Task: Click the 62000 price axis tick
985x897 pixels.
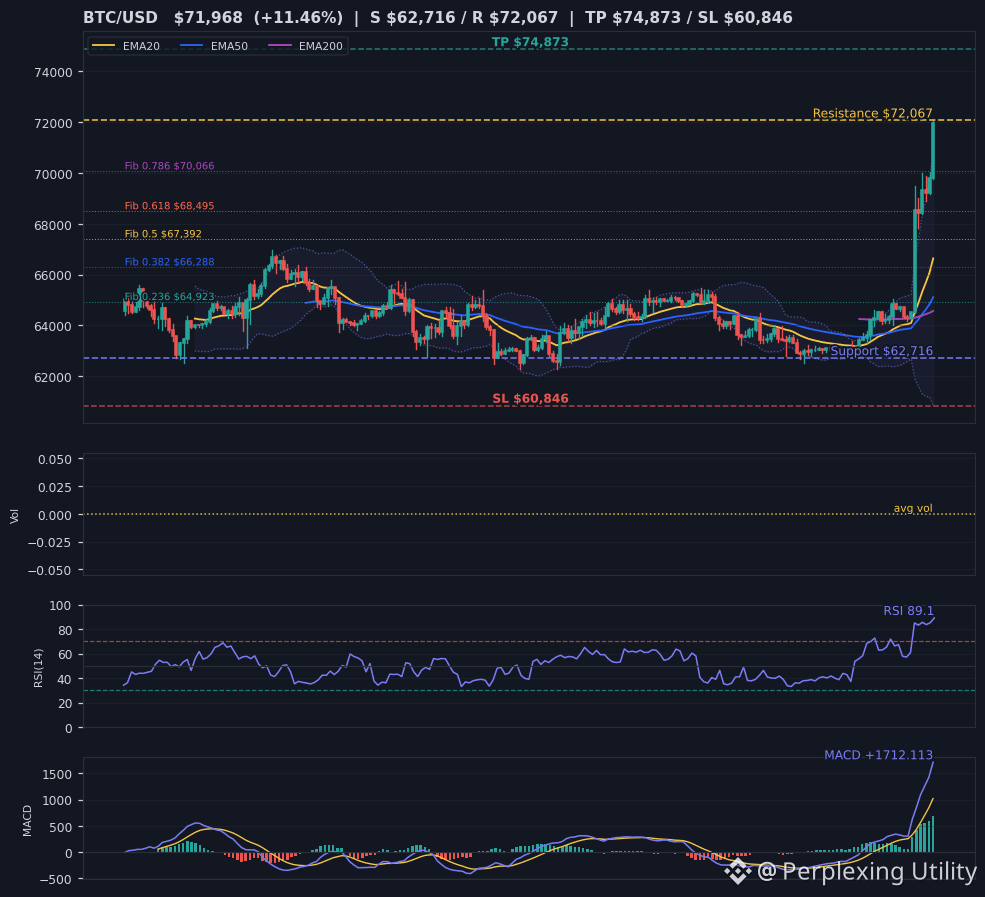Action: click(x=53, y=378)
